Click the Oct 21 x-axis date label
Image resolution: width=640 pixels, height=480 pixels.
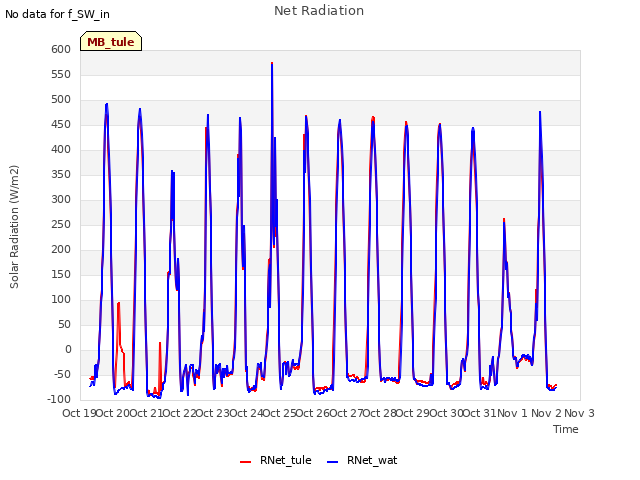click(x=146, y=413)
